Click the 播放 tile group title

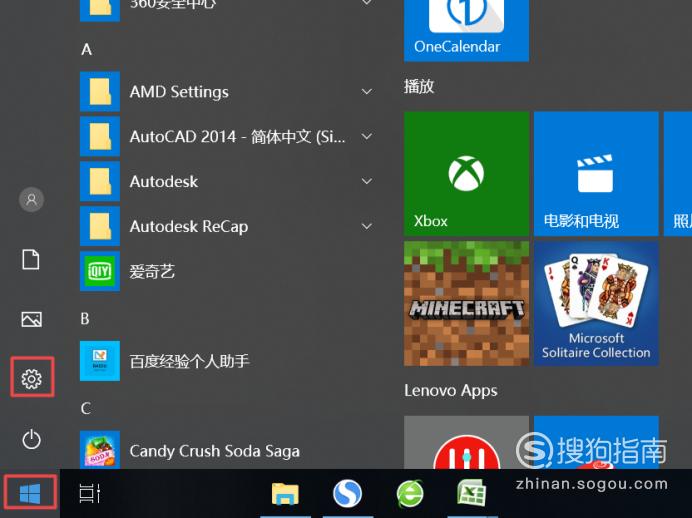pos(419,86)
